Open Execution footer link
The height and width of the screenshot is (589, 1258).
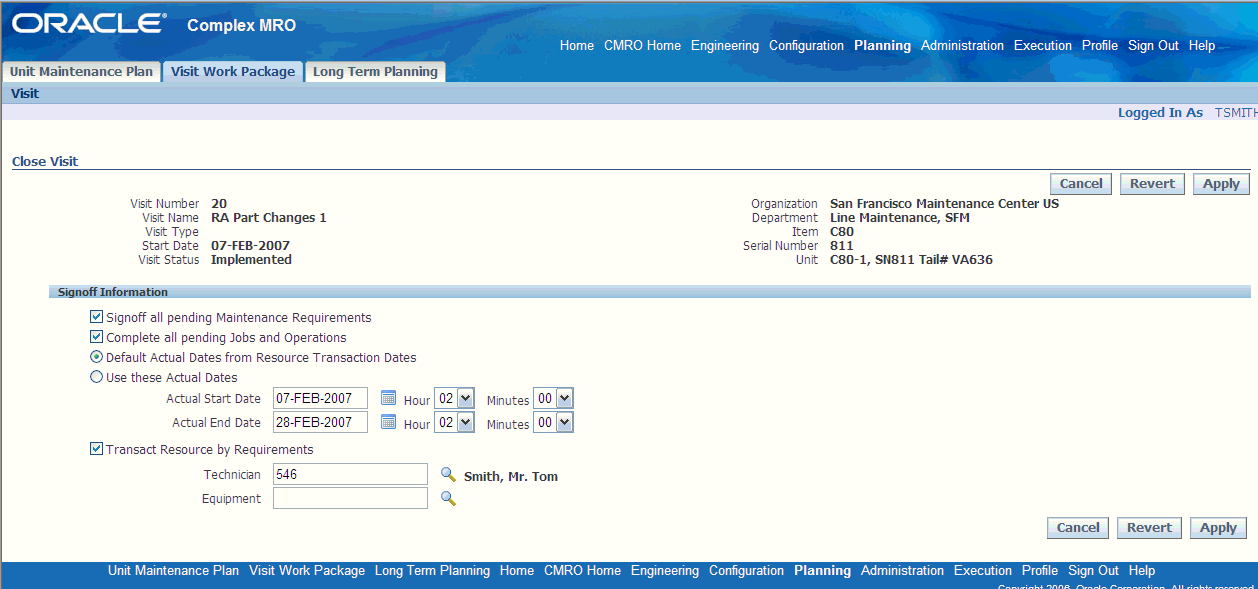click(983, 571)
